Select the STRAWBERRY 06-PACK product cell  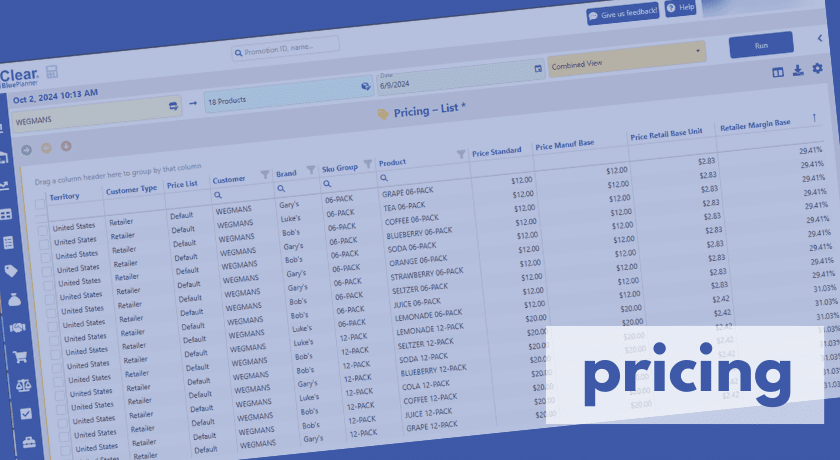(426, 274)
